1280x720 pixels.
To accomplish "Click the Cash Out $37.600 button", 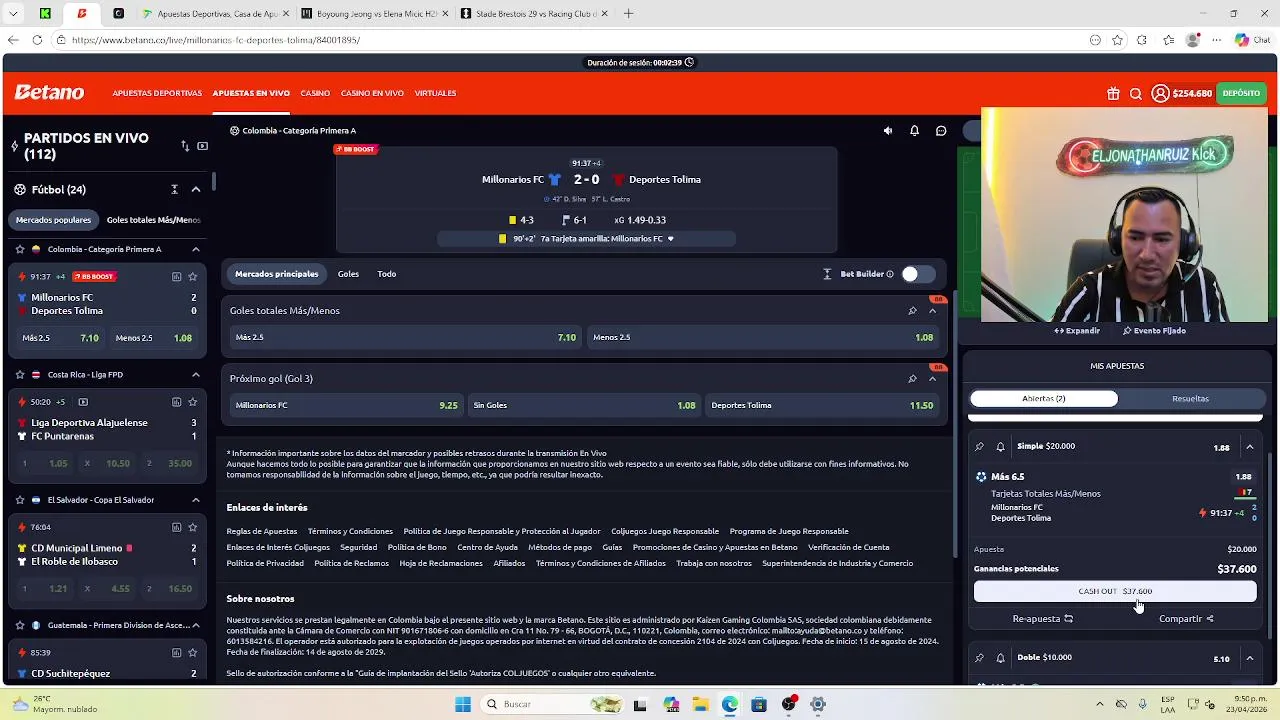I will [x=1115, y=591].
